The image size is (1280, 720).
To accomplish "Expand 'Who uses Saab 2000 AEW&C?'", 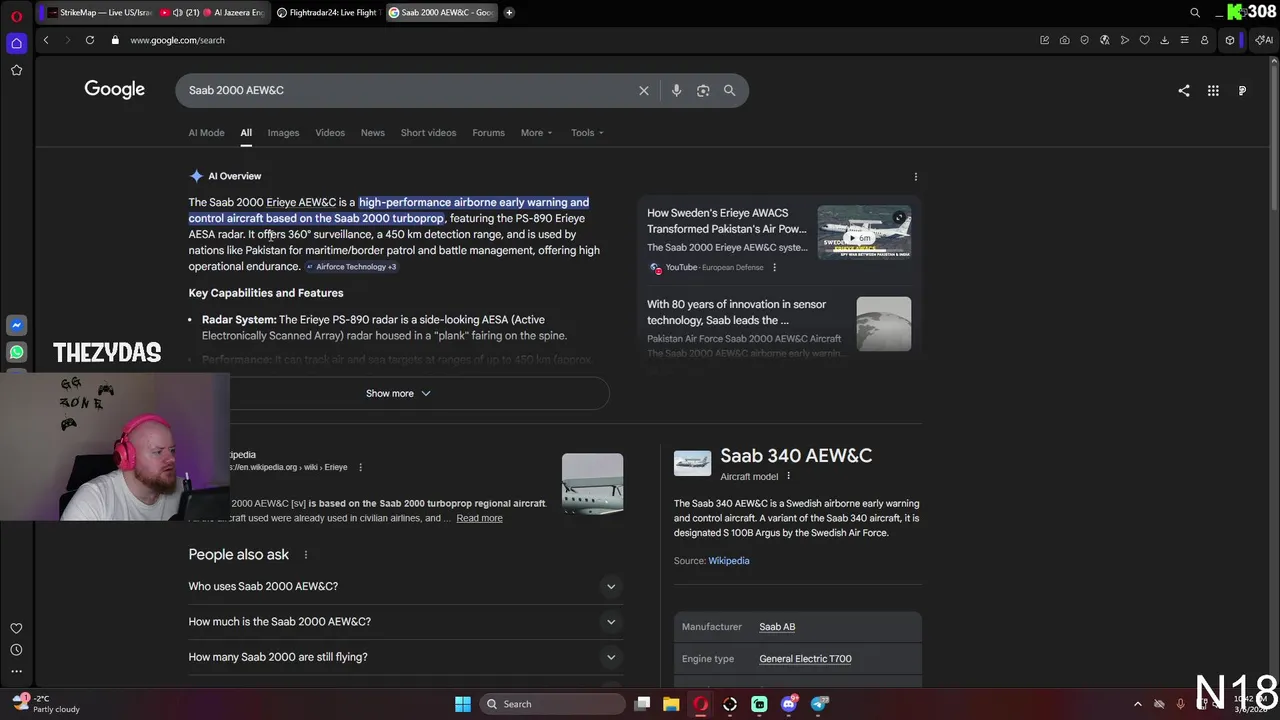I will [x=405, y=586].
